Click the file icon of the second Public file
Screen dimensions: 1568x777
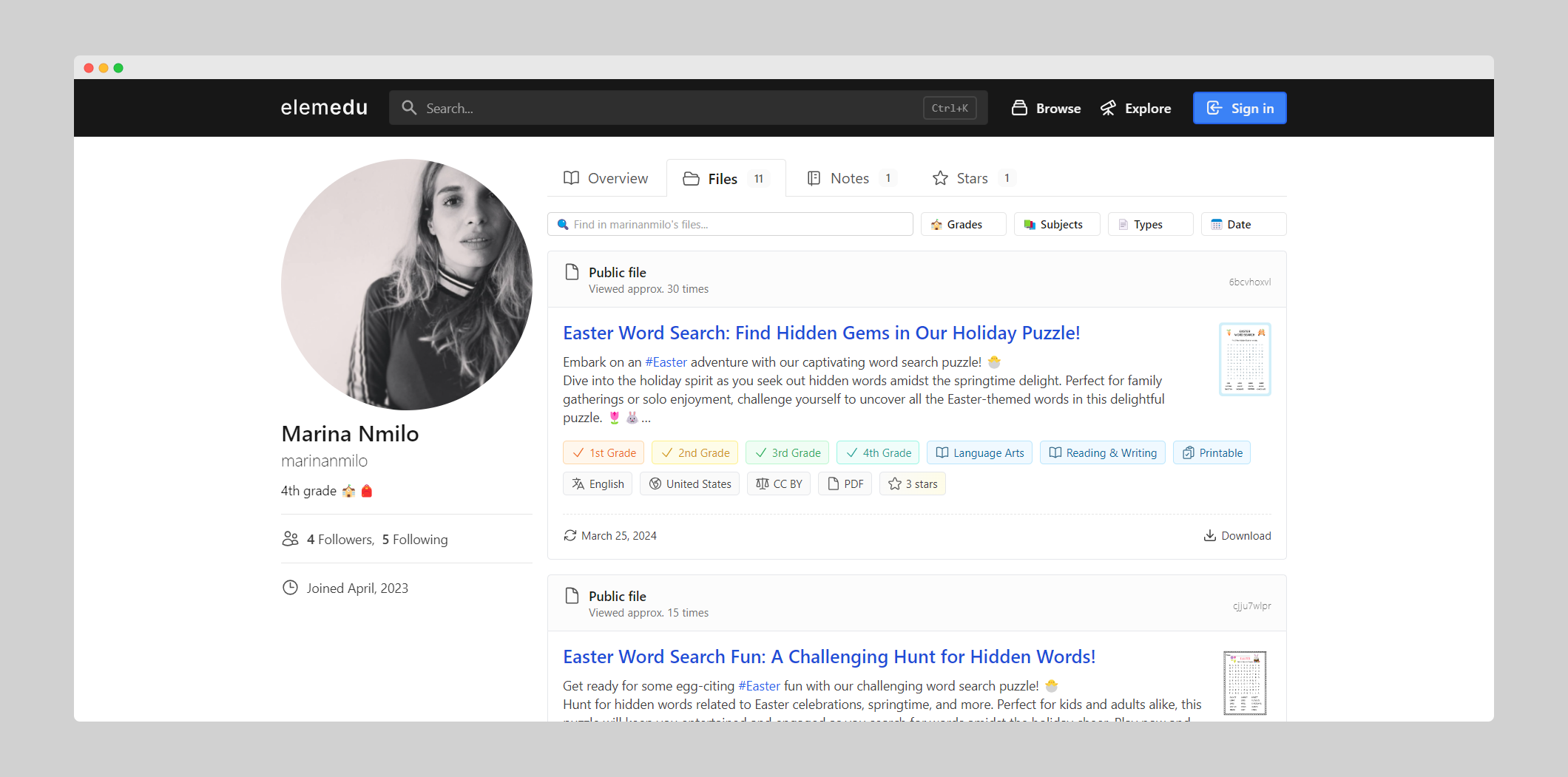571,596
